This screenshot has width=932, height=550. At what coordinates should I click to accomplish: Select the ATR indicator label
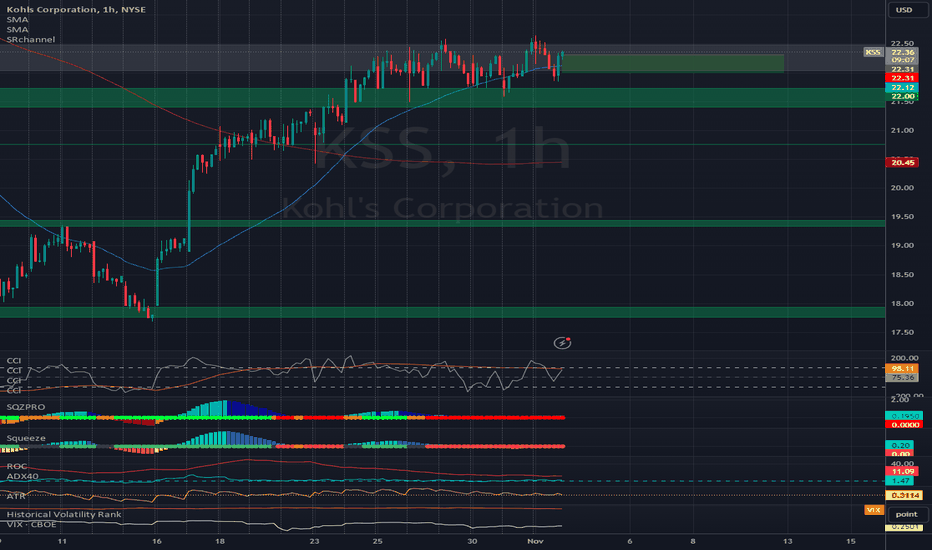click(x=16, y=496)
